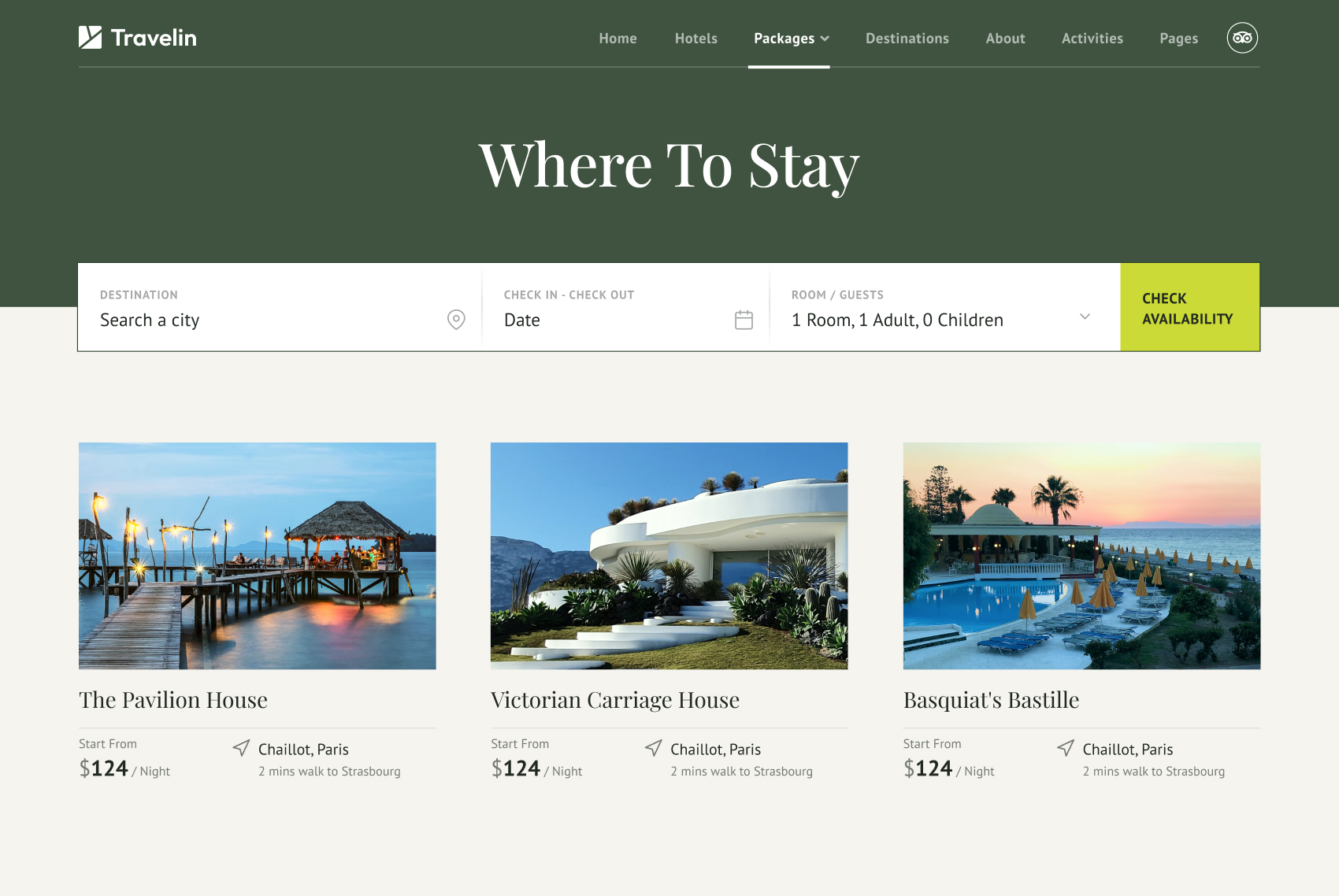Open the Pavilion House pier photo

258,556
